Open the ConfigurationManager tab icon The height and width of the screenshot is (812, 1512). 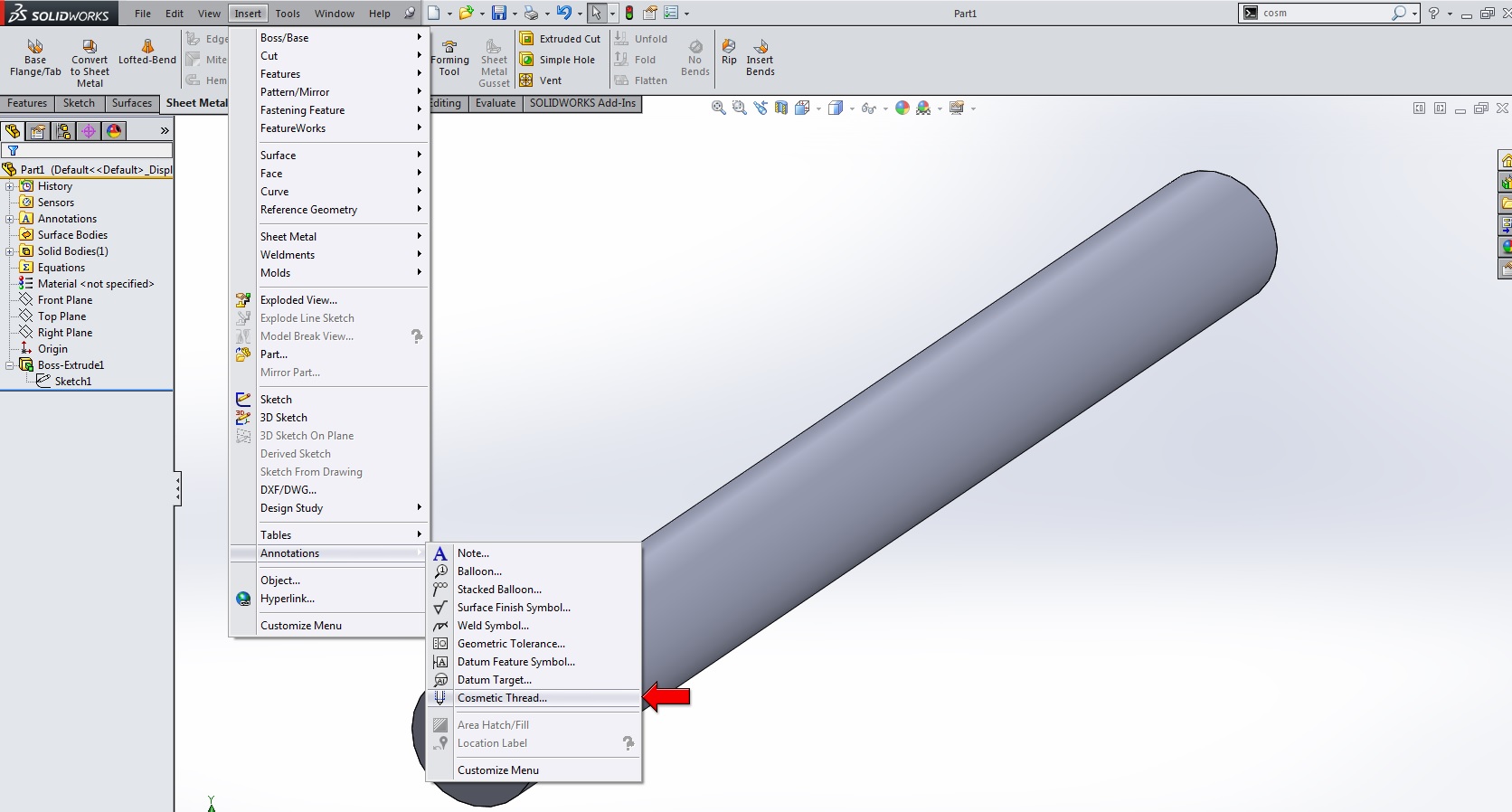(63, 131)
